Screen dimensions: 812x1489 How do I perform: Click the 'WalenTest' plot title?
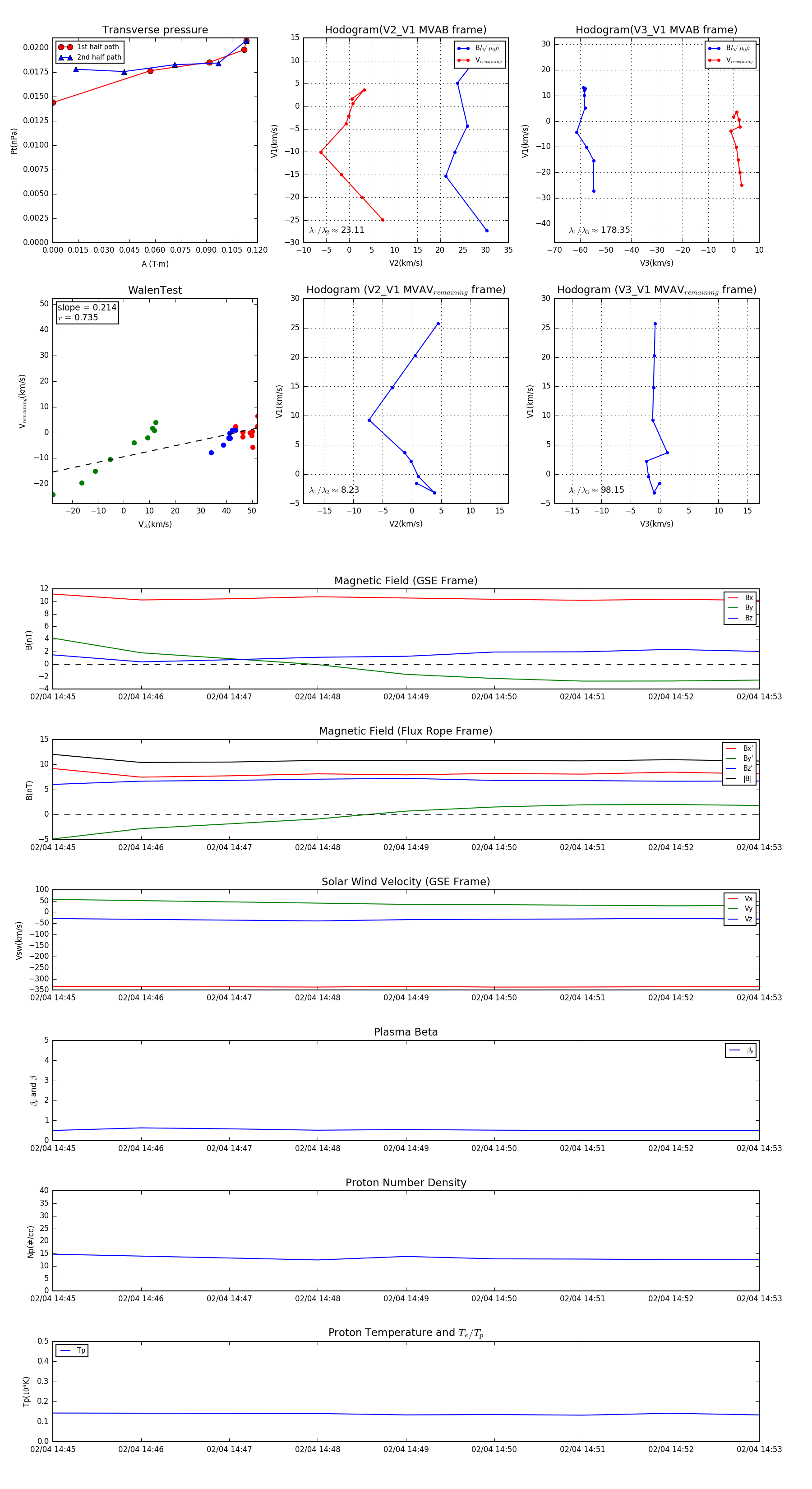click(155, 290)
